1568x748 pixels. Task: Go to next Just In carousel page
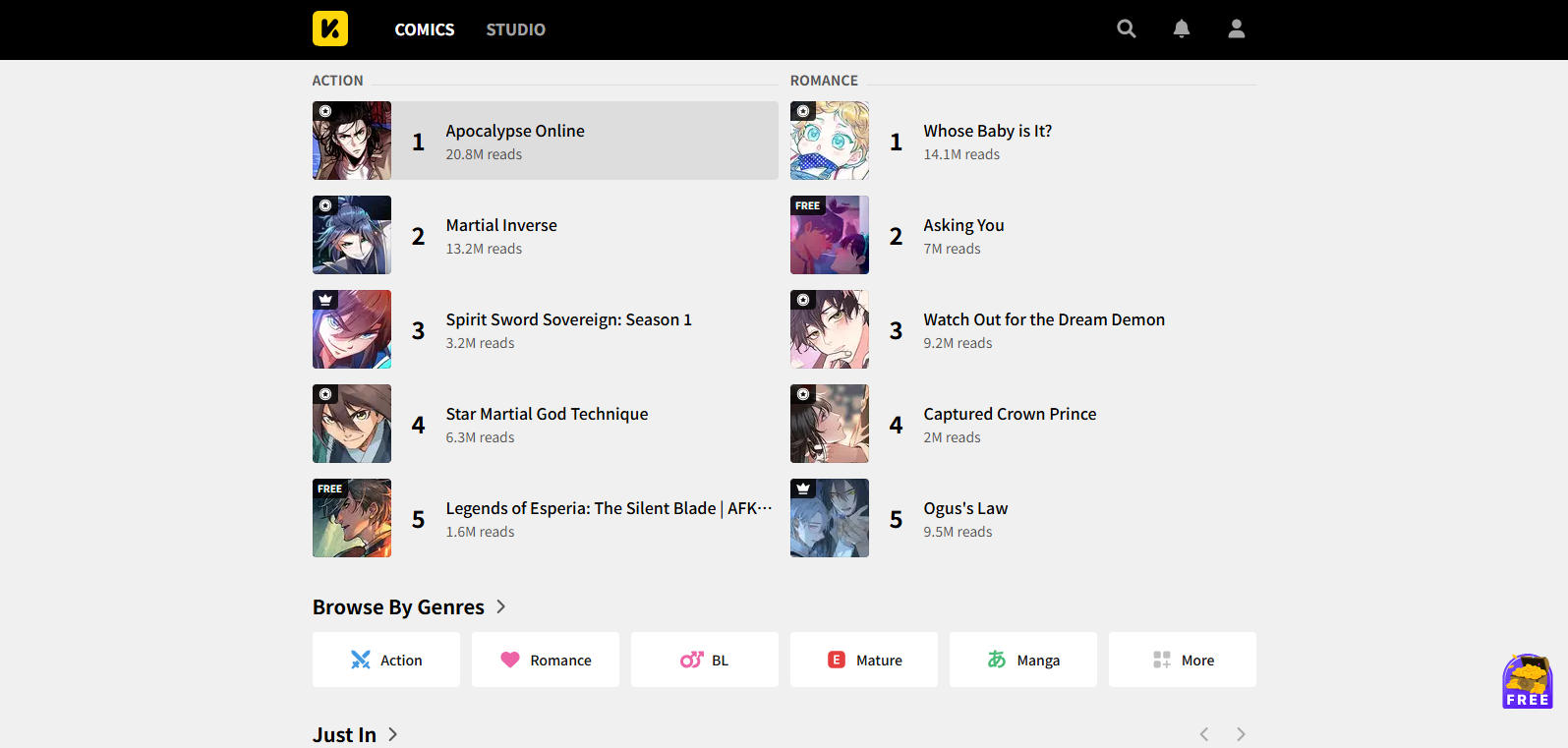pos(1241,734)
